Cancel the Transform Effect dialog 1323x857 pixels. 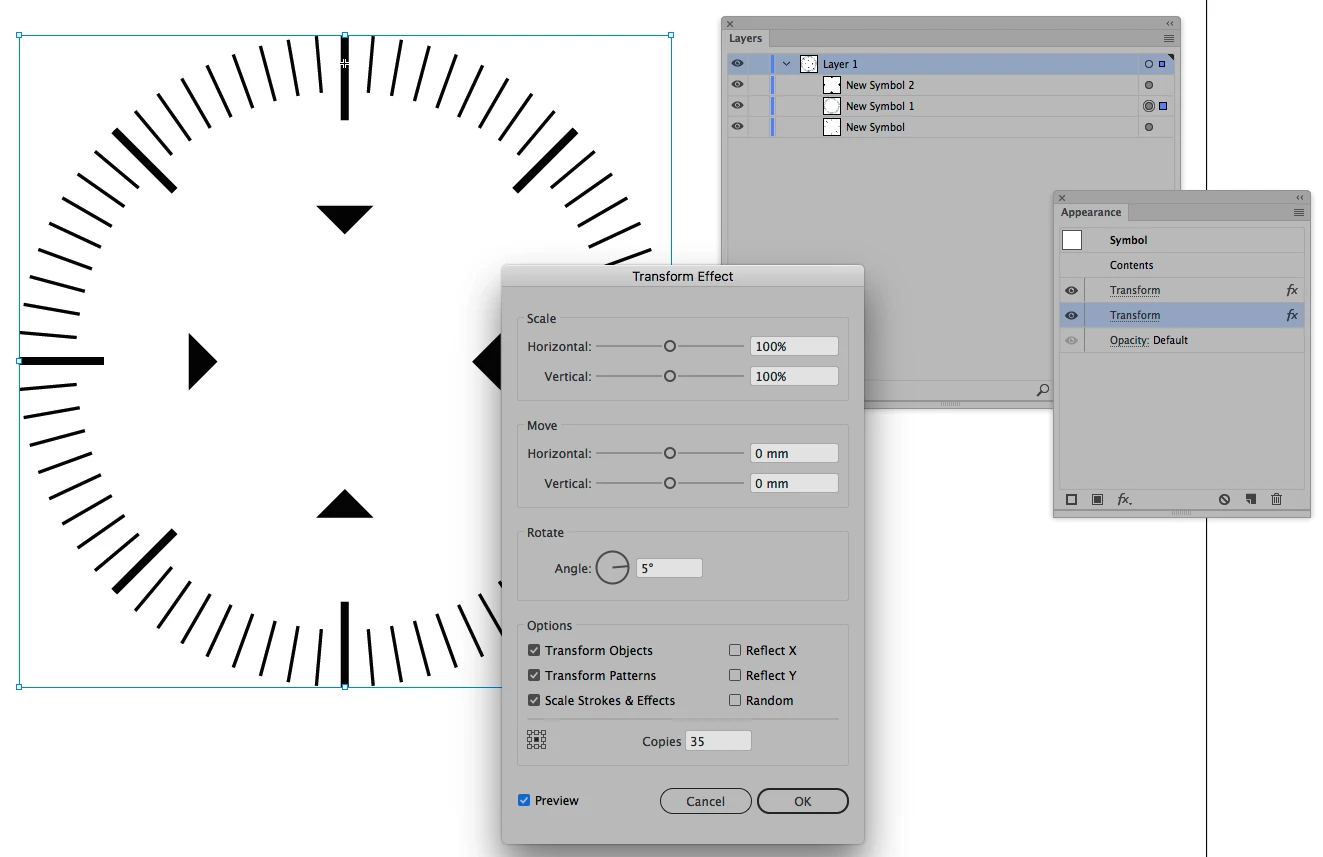pyautogui.click(x=706, y=801)
